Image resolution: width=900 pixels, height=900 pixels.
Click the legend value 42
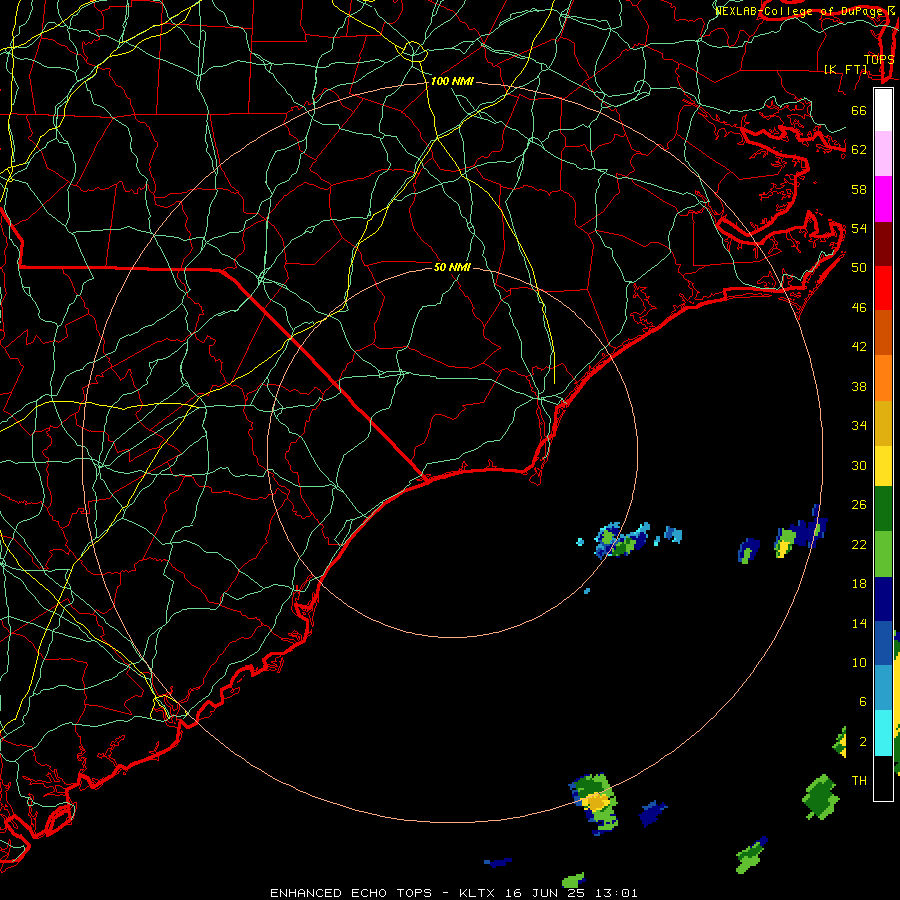pyautogui.click(x=859, y=346)
